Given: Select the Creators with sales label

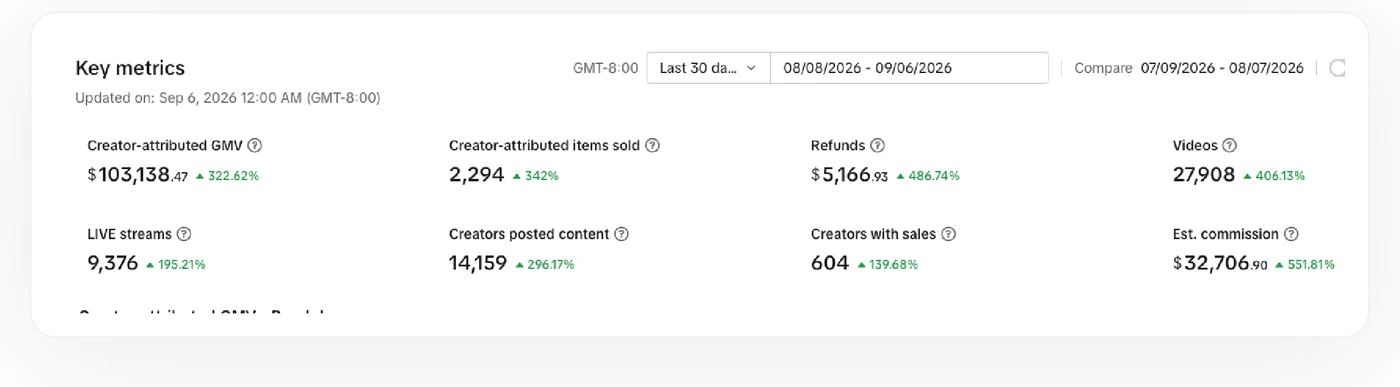Looking at the screenshot, I should point(874,234).
